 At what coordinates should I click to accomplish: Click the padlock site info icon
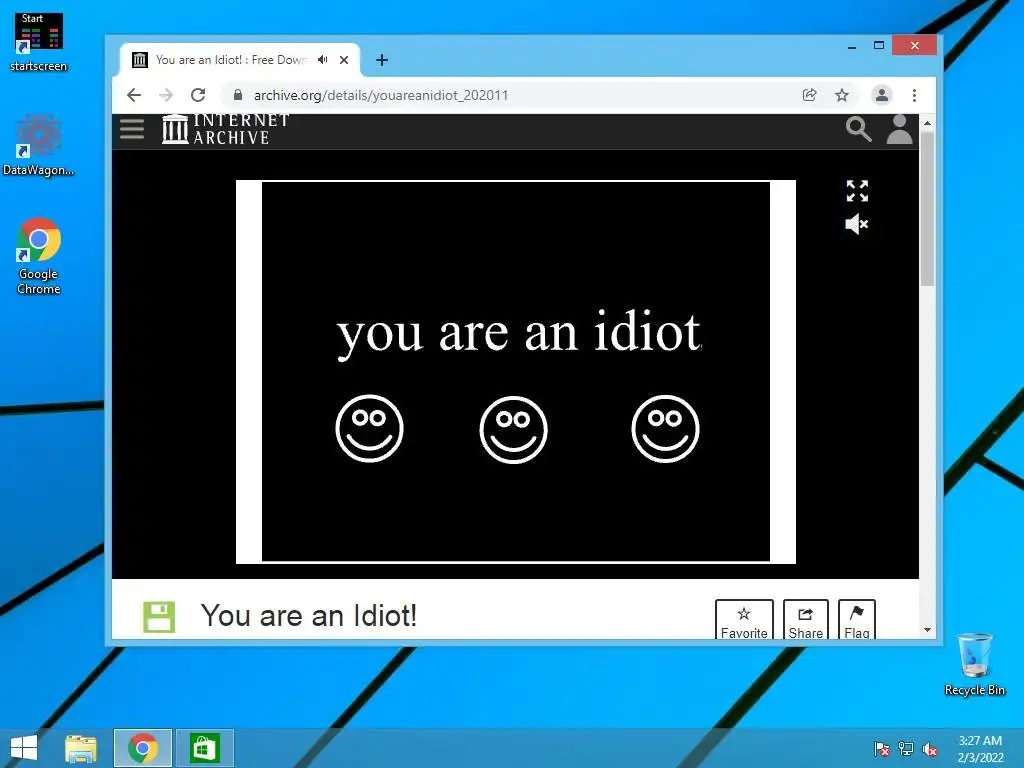point(238,95)
